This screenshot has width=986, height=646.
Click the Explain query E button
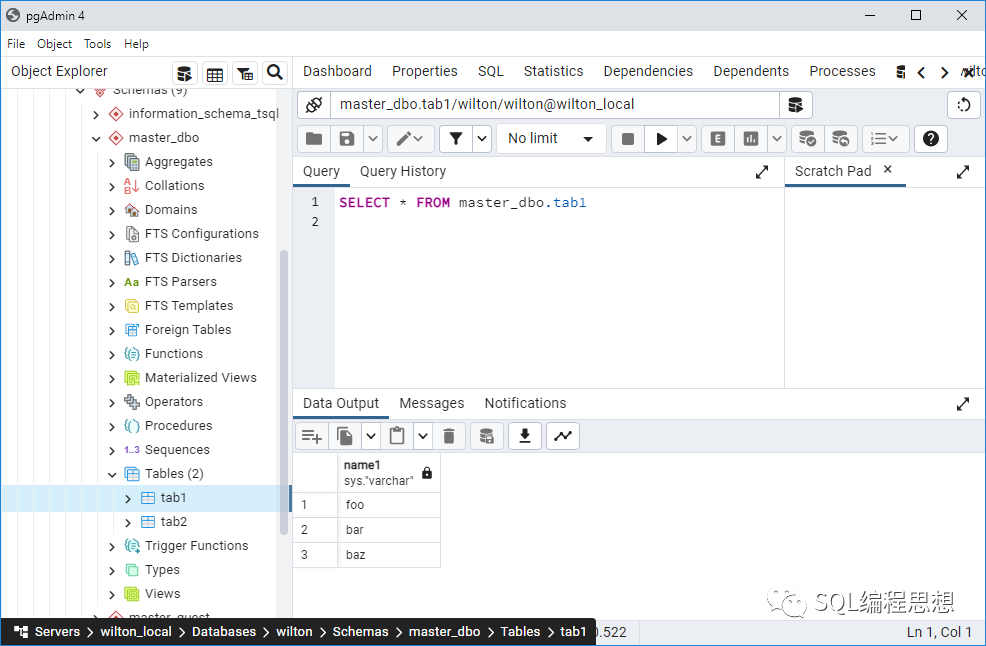(717, 139)
